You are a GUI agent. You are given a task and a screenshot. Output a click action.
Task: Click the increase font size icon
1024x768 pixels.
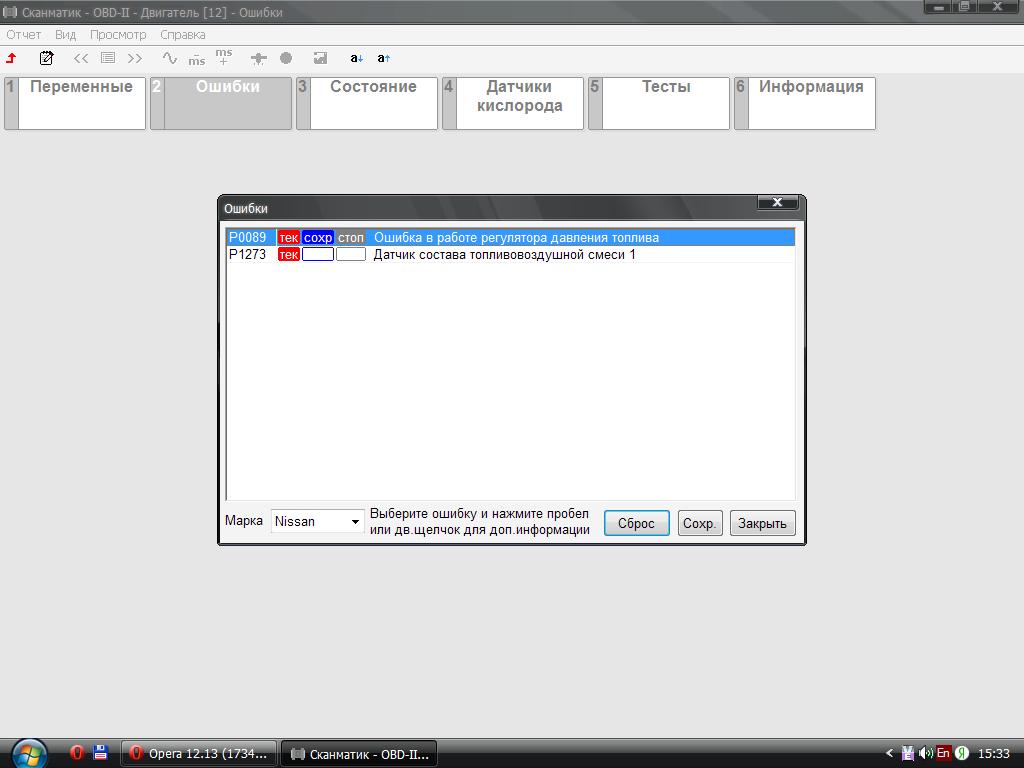pyautogui.click(x=384, y=58)
